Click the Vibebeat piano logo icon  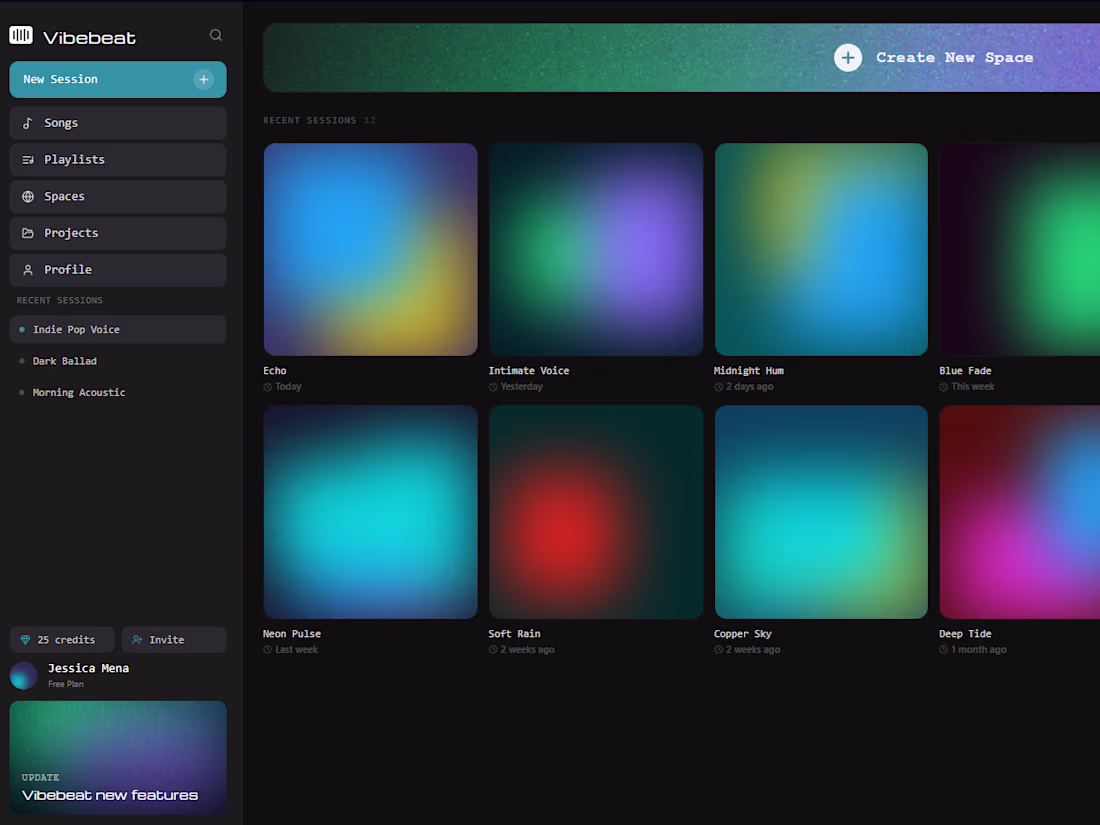(20, 34)
